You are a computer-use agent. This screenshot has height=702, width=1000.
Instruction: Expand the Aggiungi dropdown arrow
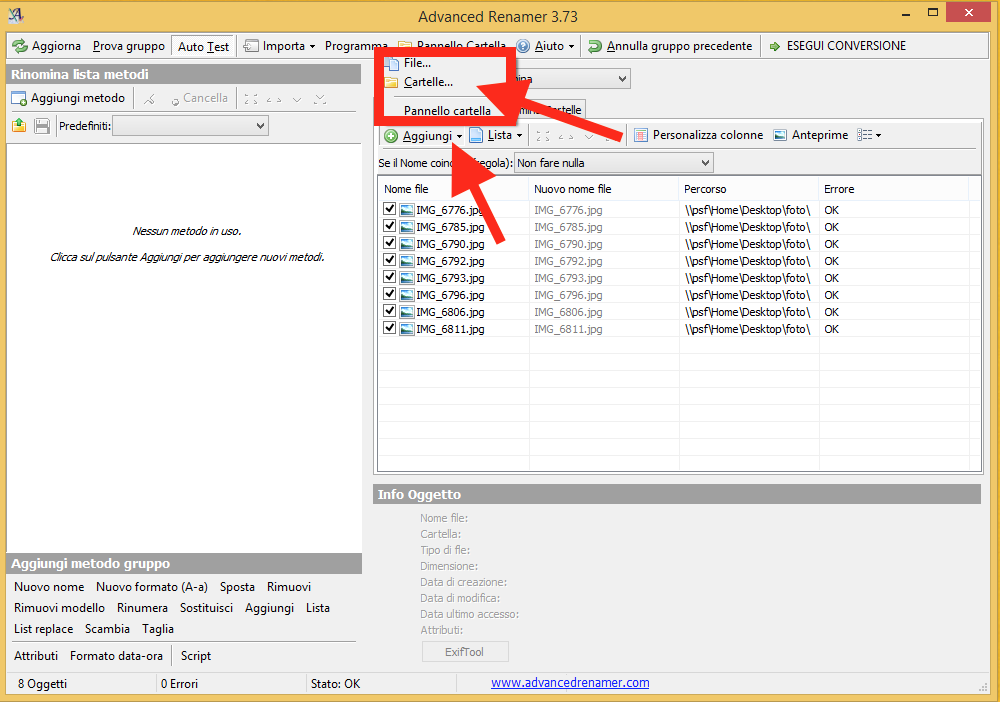459,136
